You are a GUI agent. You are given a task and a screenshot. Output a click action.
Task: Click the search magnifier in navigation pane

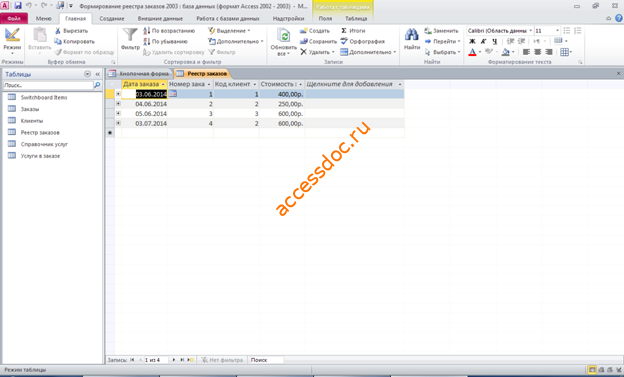tap(97, 85)
